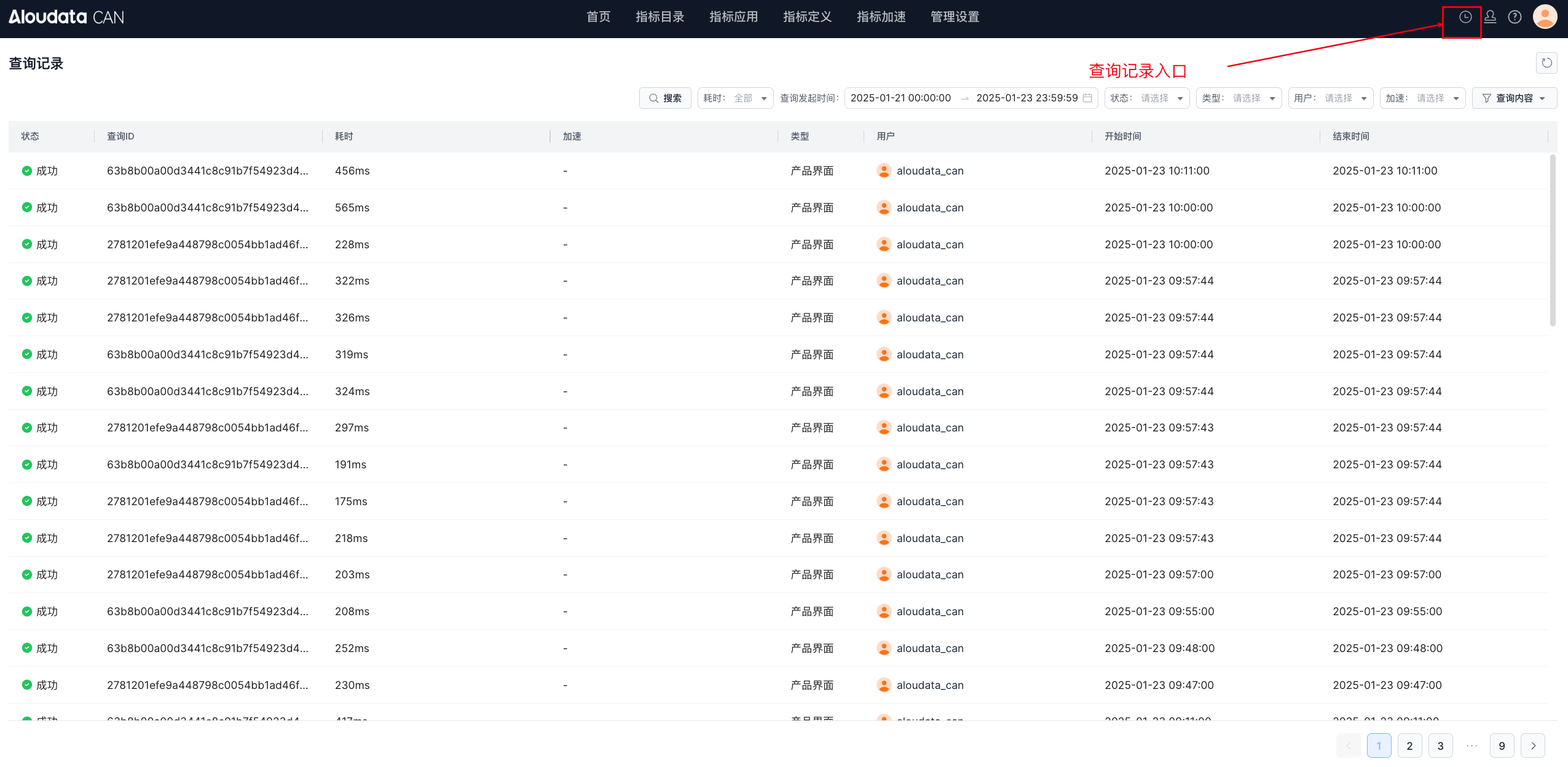Open the 状态 filter dropdown

coord(1146,98)
